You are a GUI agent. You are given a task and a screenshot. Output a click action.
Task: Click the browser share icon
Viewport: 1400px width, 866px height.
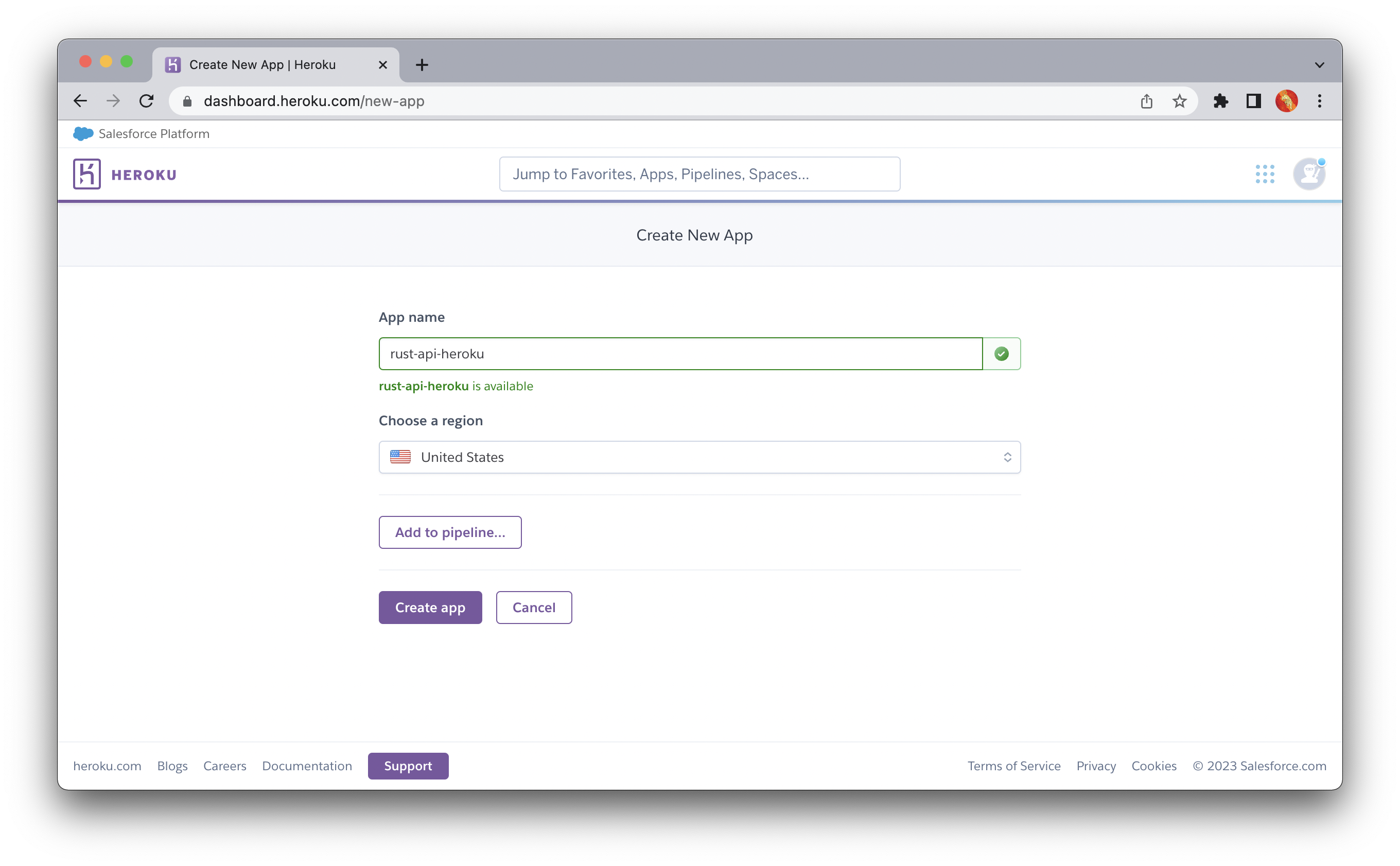tap(1146, 101)
